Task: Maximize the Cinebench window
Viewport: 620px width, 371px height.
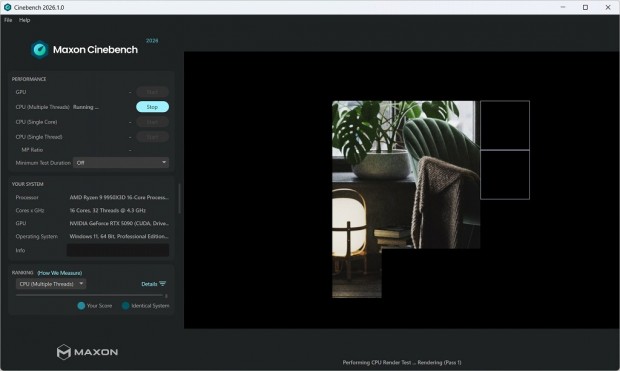Action: coord(585,7)
